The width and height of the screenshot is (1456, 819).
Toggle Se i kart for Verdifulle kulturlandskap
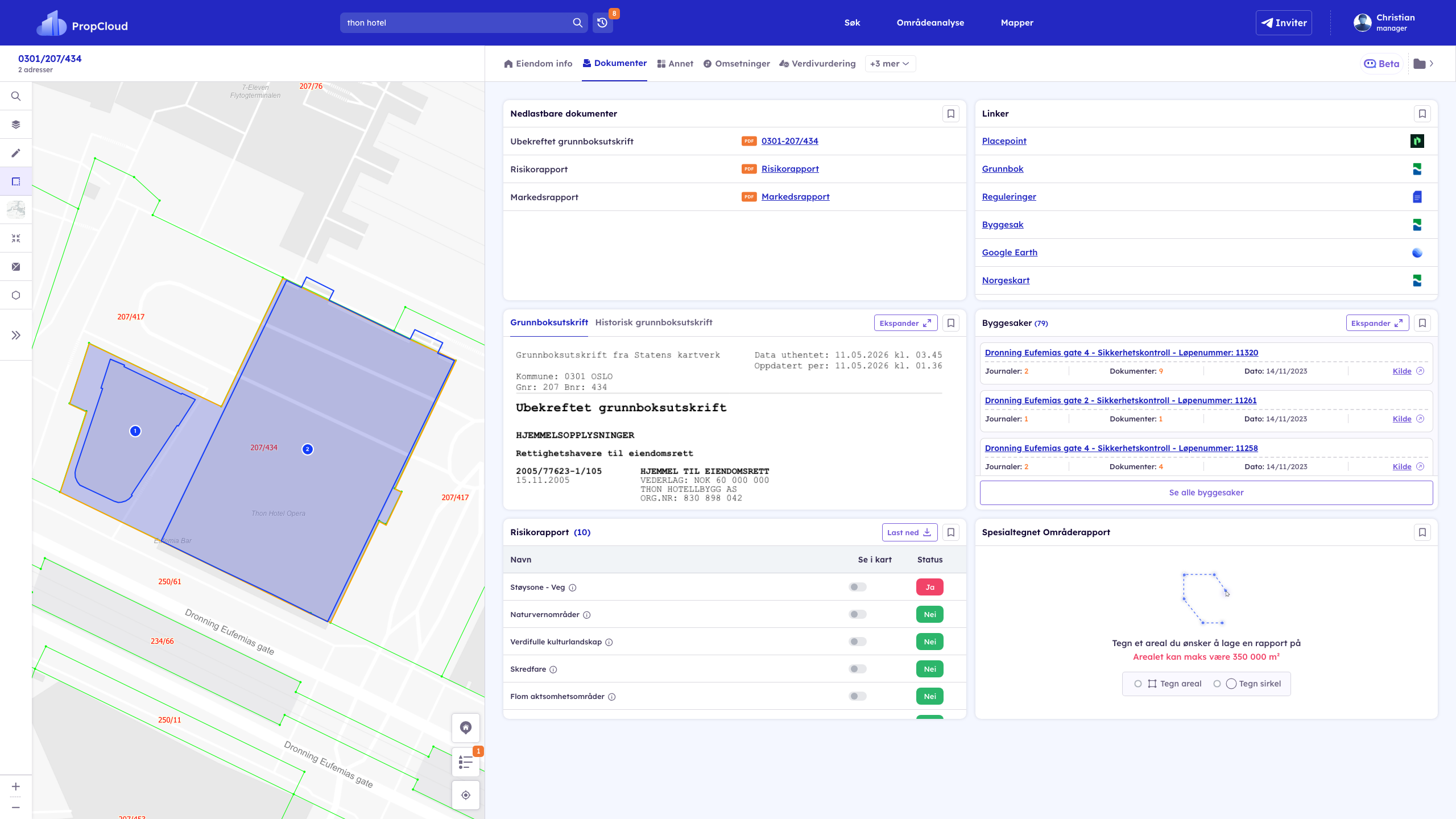(x=858, y=642)
